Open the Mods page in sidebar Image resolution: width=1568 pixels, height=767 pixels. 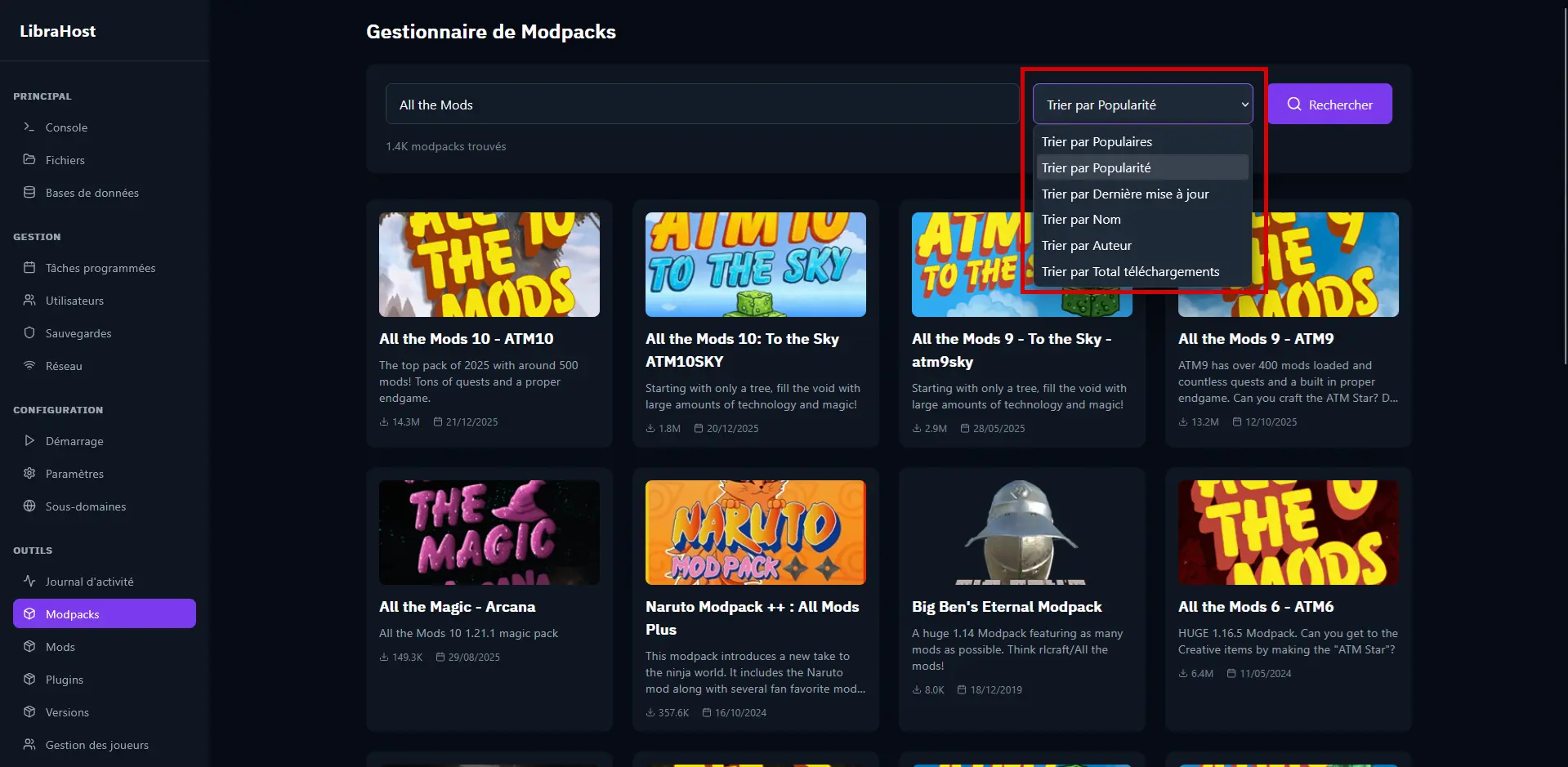pyautogui.click(x=60, y=647)
